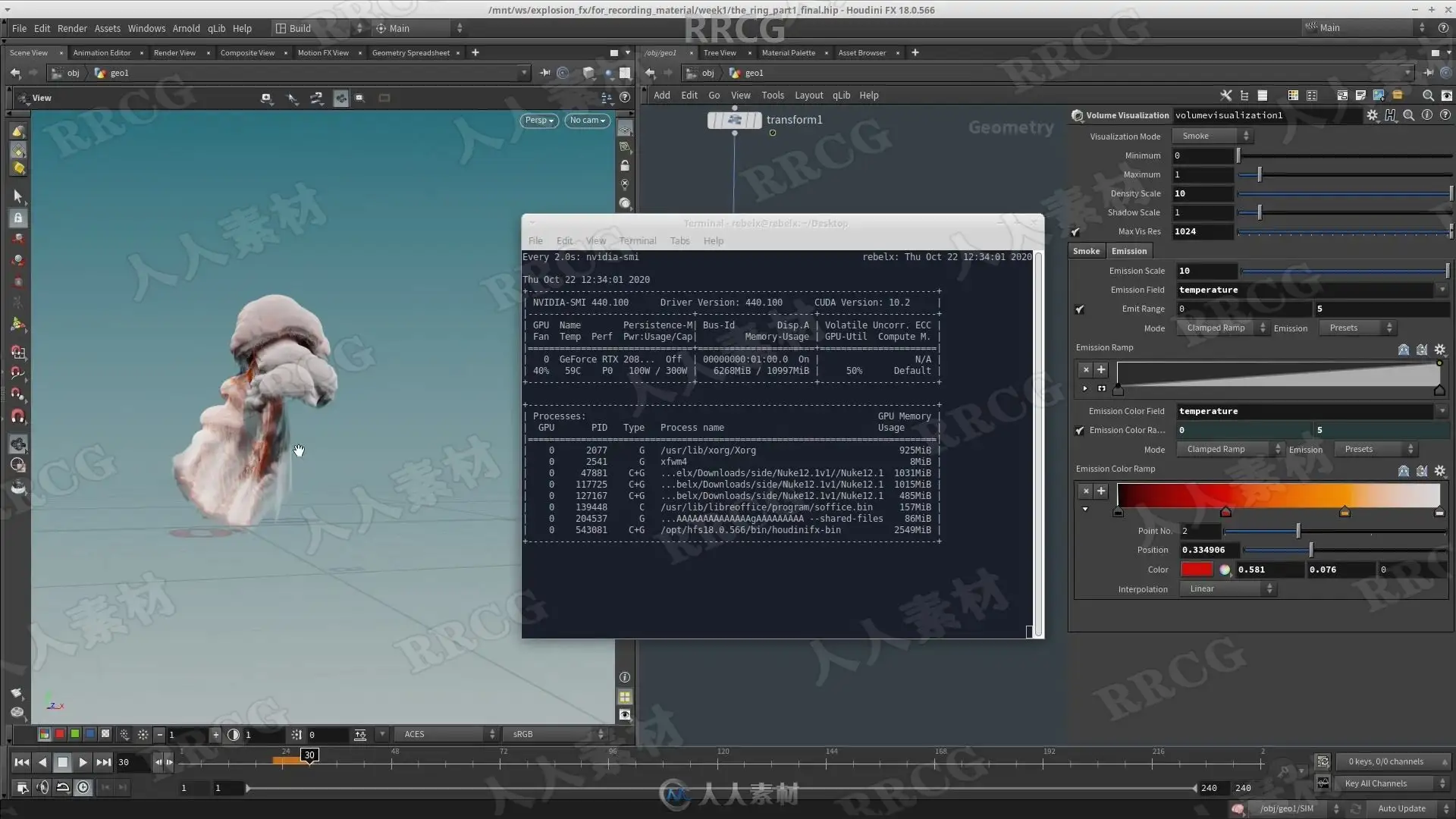Click the gear icon of Emission Color Ramp
This screenshot has height=819, width=1456.
[1440, 471]
